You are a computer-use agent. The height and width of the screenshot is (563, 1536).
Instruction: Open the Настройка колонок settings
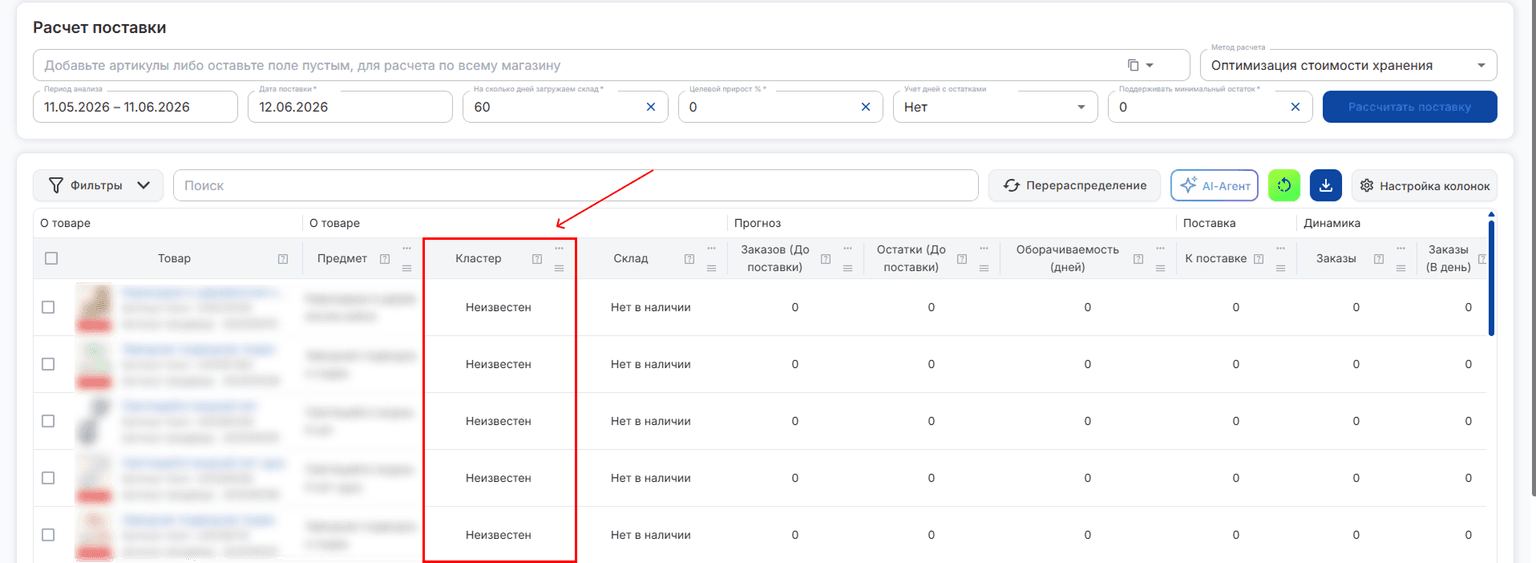(x=1424, y=185)
